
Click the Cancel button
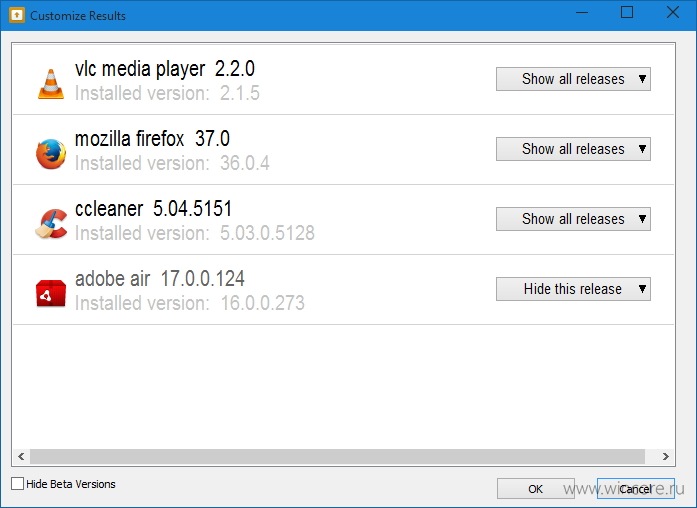click(636, 489)
